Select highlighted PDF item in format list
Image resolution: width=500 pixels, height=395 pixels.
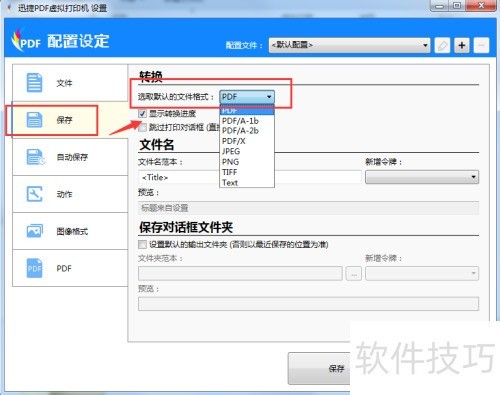coord(247,110)
